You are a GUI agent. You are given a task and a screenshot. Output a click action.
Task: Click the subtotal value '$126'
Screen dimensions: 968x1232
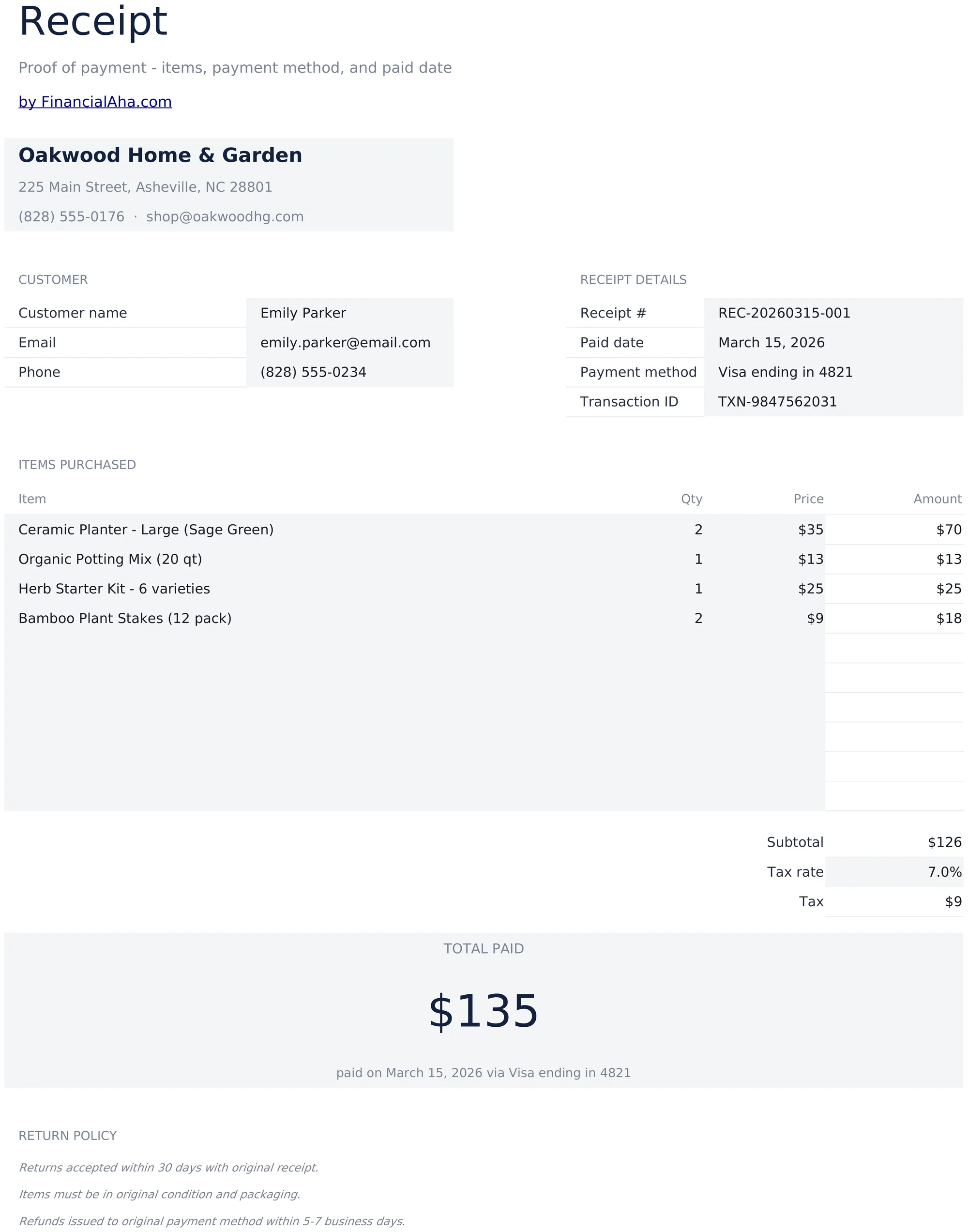[x=945, y=842]
